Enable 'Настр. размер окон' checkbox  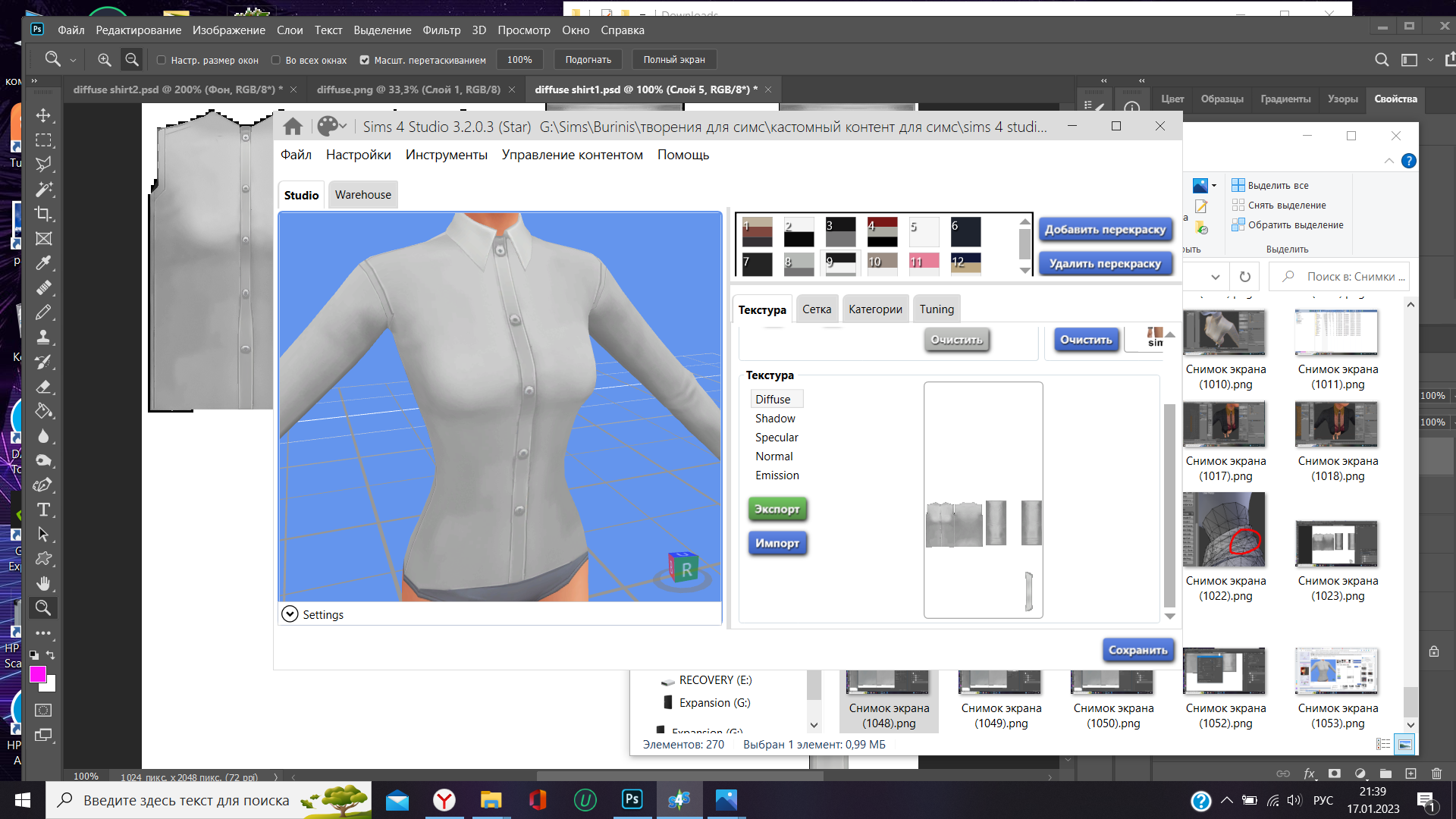161,60
